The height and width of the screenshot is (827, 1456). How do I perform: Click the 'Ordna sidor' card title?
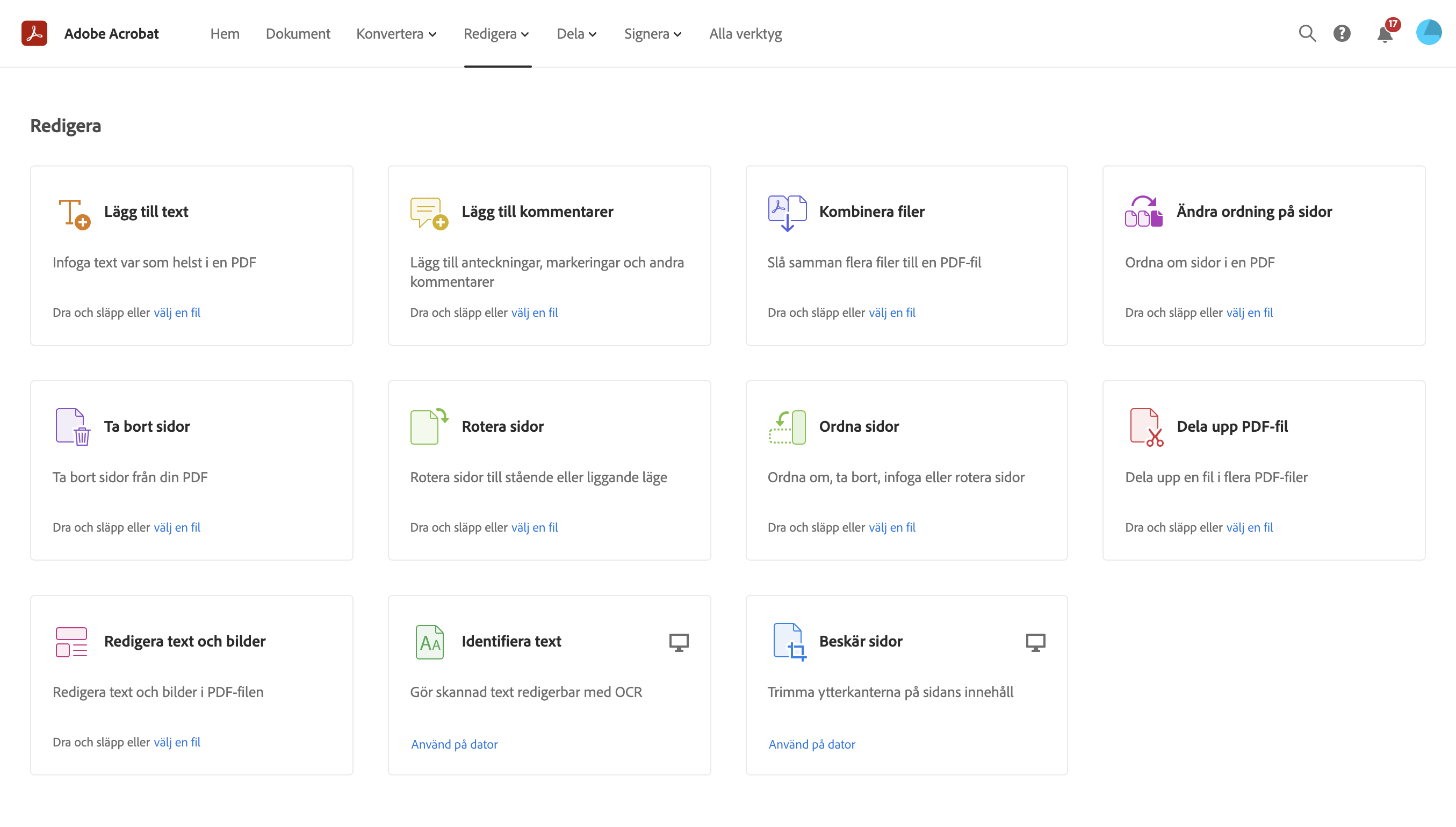(859, 426)
